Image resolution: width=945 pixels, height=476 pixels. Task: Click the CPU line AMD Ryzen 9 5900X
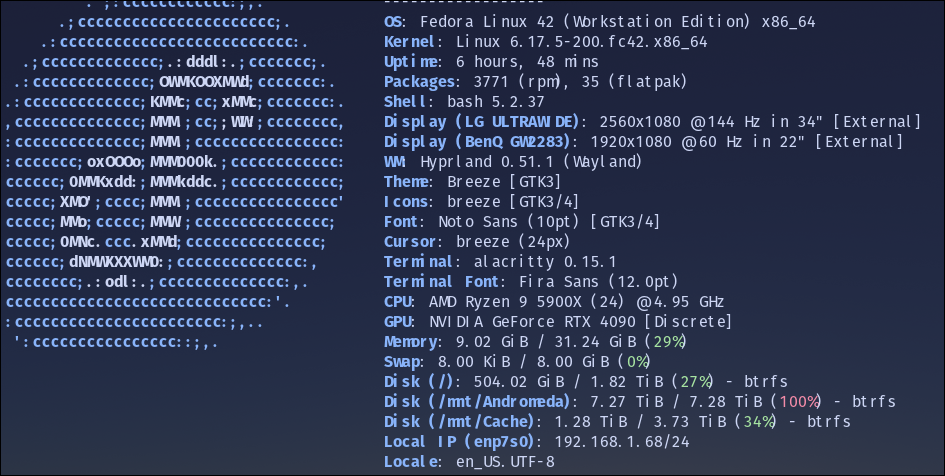point(554,301)
